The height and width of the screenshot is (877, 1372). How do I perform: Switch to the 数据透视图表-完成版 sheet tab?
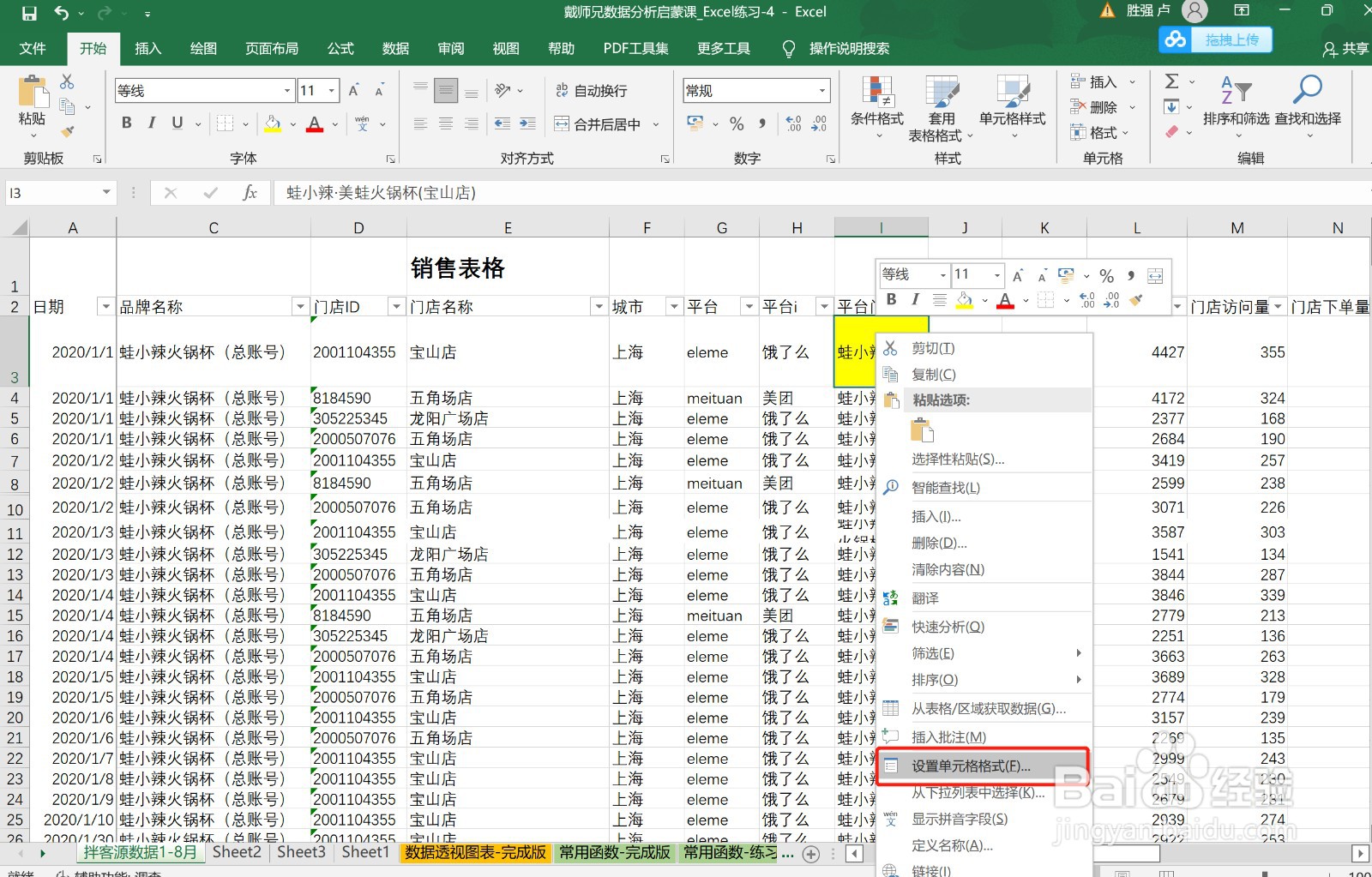pyautogui.click(x=476, y=852)
